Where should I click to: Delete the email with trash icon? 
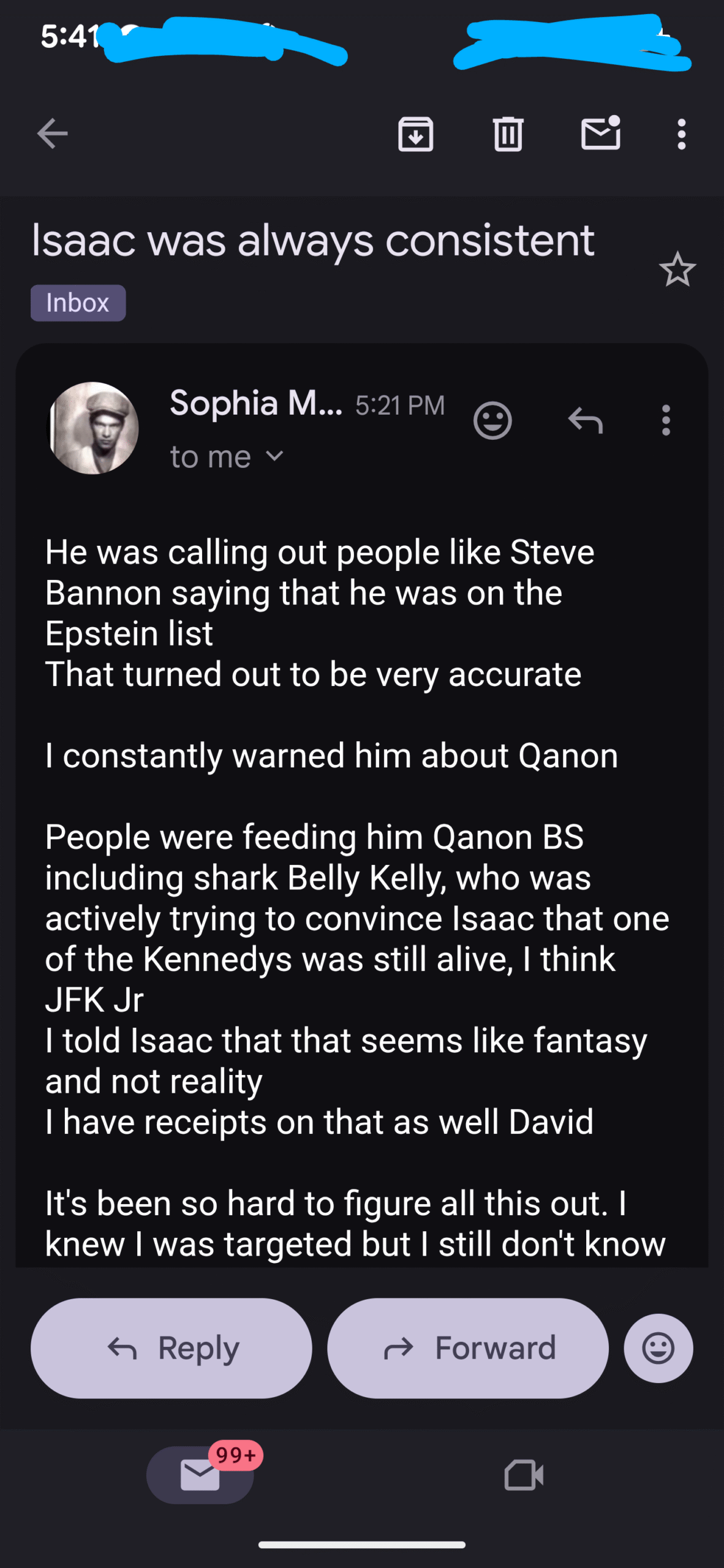(508, 134)
